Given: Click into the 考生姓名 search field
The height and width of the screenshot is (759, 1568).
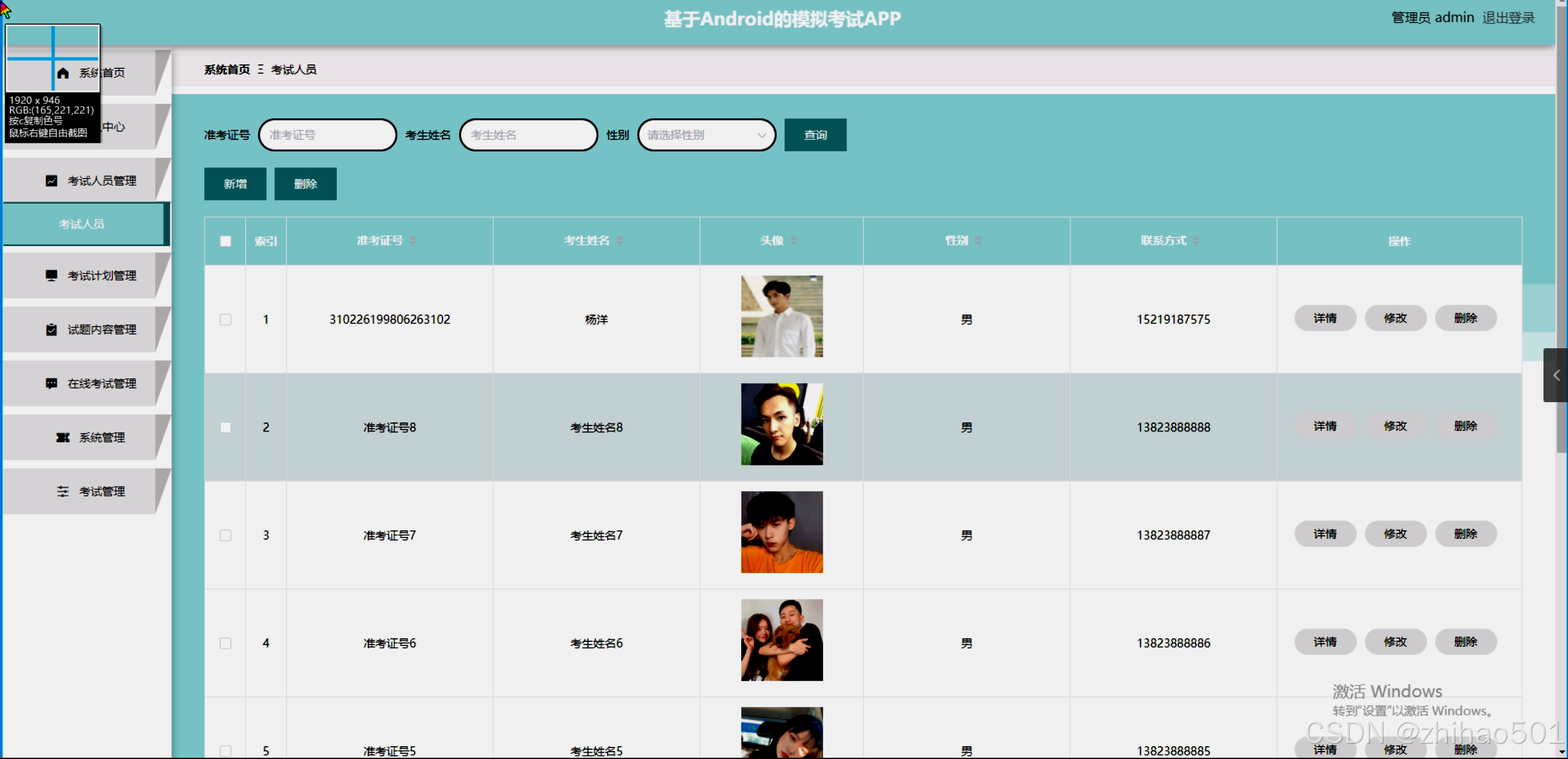Looking at the screenshot, I should pyautogui.click(x=528, y=135).
